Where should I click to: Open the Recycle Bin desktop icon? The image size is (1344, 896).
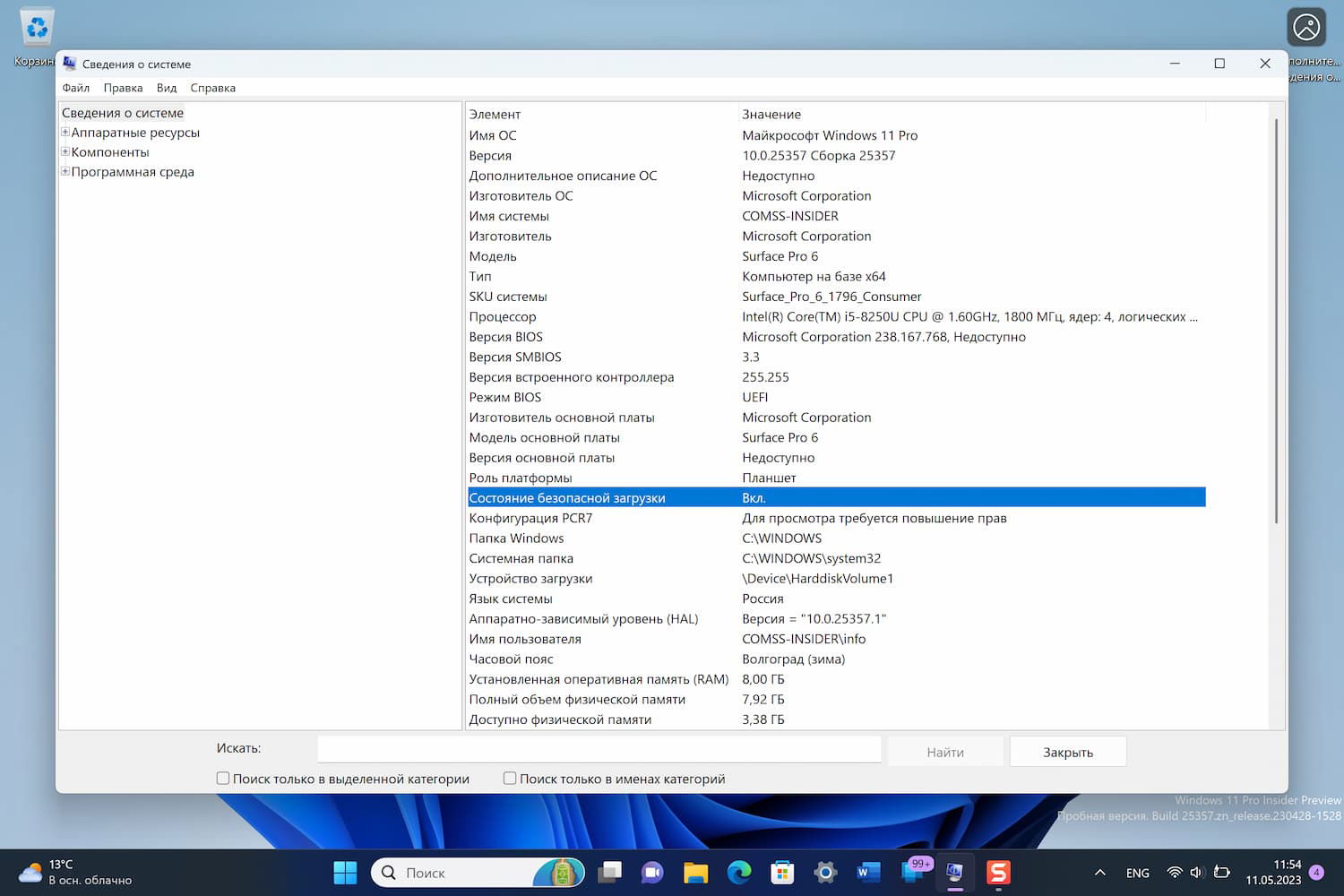pyautogui.click(x=37, y=29)
